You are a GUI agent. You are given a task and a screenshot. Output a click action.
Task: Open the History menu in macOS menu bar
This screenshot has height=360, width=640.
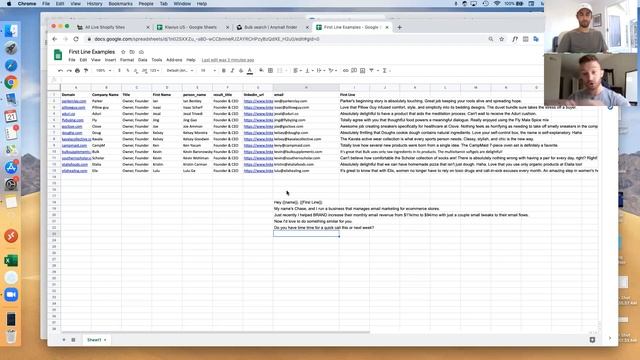tap(94, 4)
